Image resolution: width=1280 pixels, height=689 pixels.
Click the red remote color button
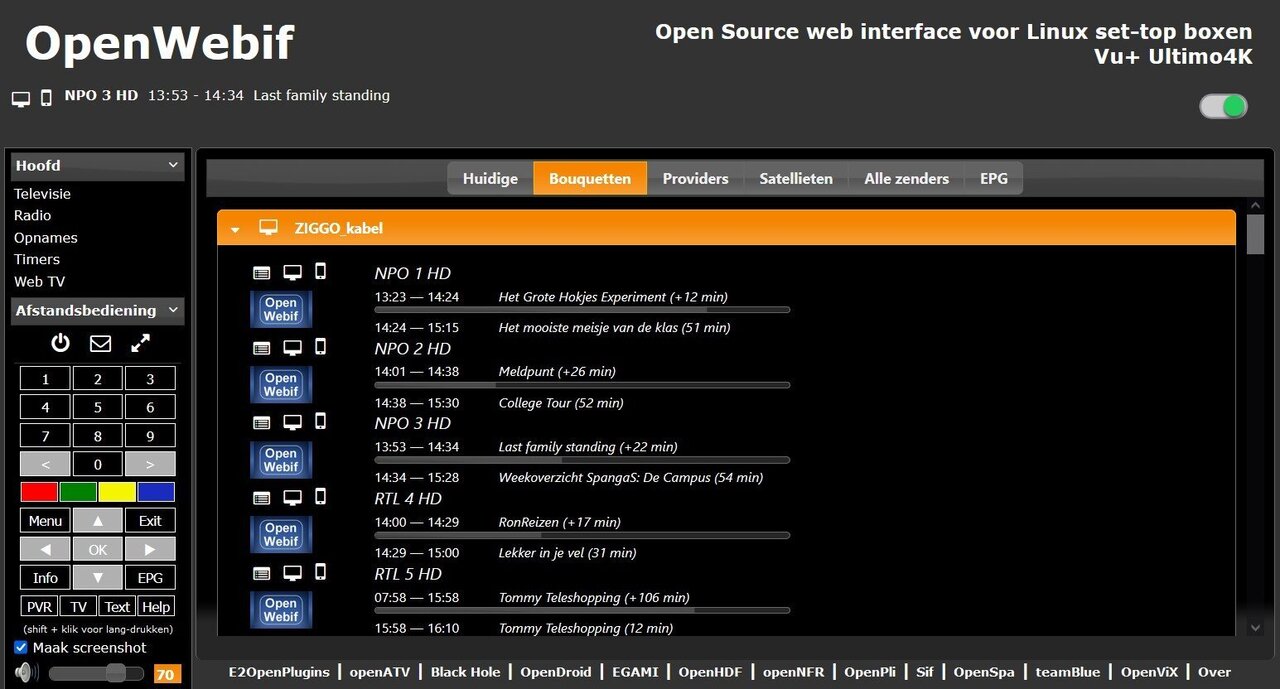(x=39, y=492)
